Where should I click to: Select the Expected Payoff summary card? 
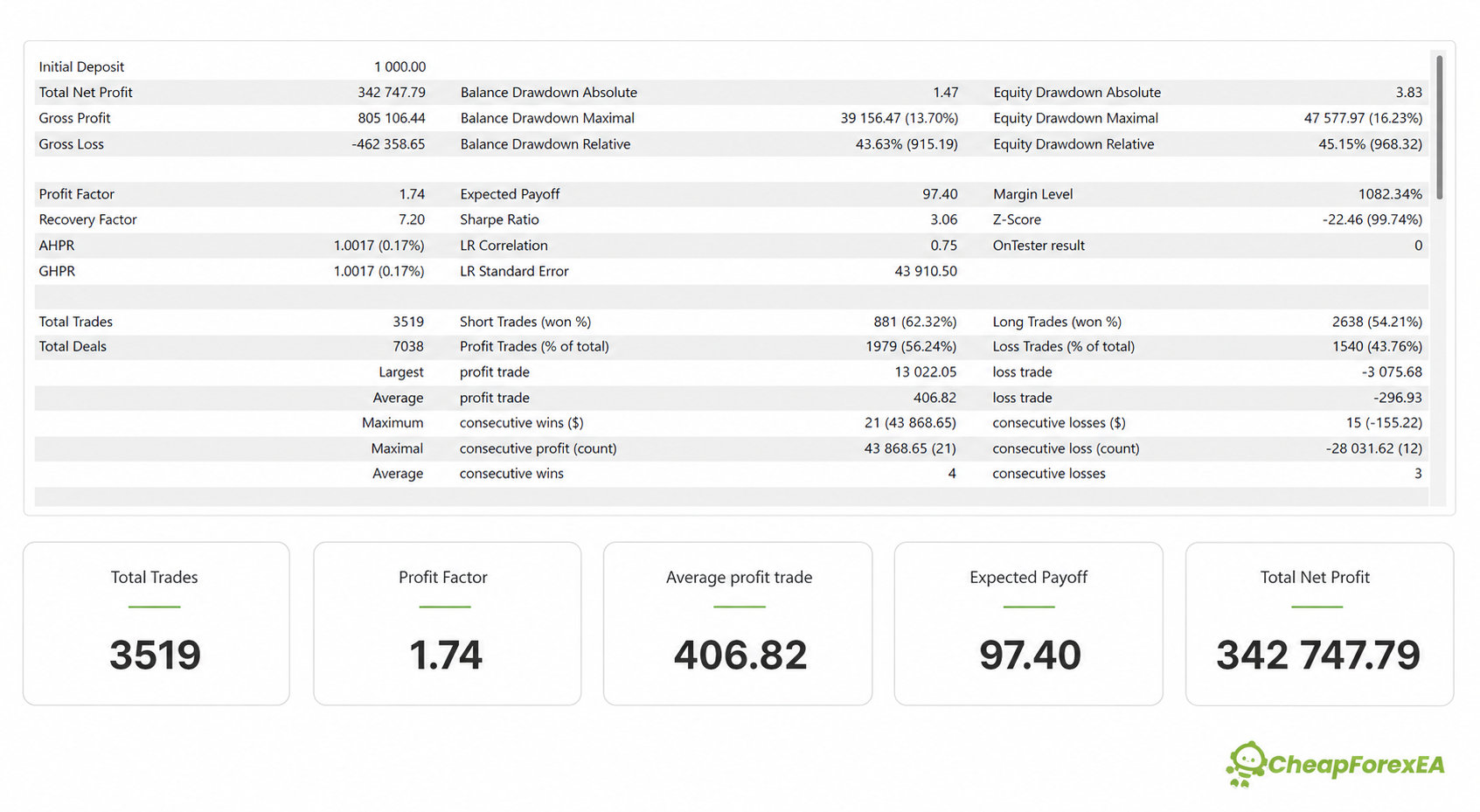coord(1028,623)
